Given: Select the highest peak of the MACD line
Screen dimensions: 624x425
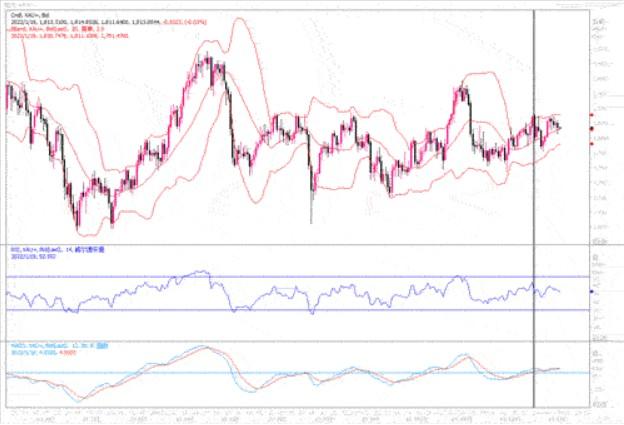Looking at the screenshot, I should click(x=205, y=348).
